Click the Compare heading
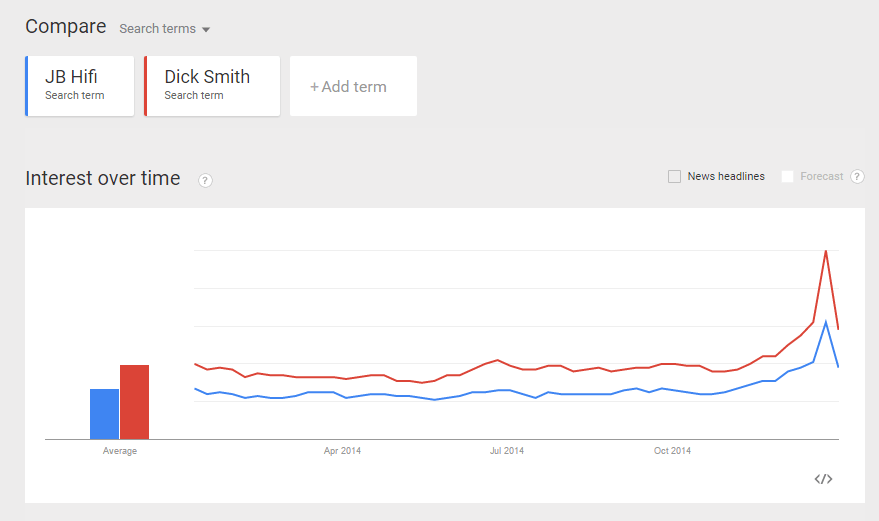The image size is (879, 521). [66, 26]
